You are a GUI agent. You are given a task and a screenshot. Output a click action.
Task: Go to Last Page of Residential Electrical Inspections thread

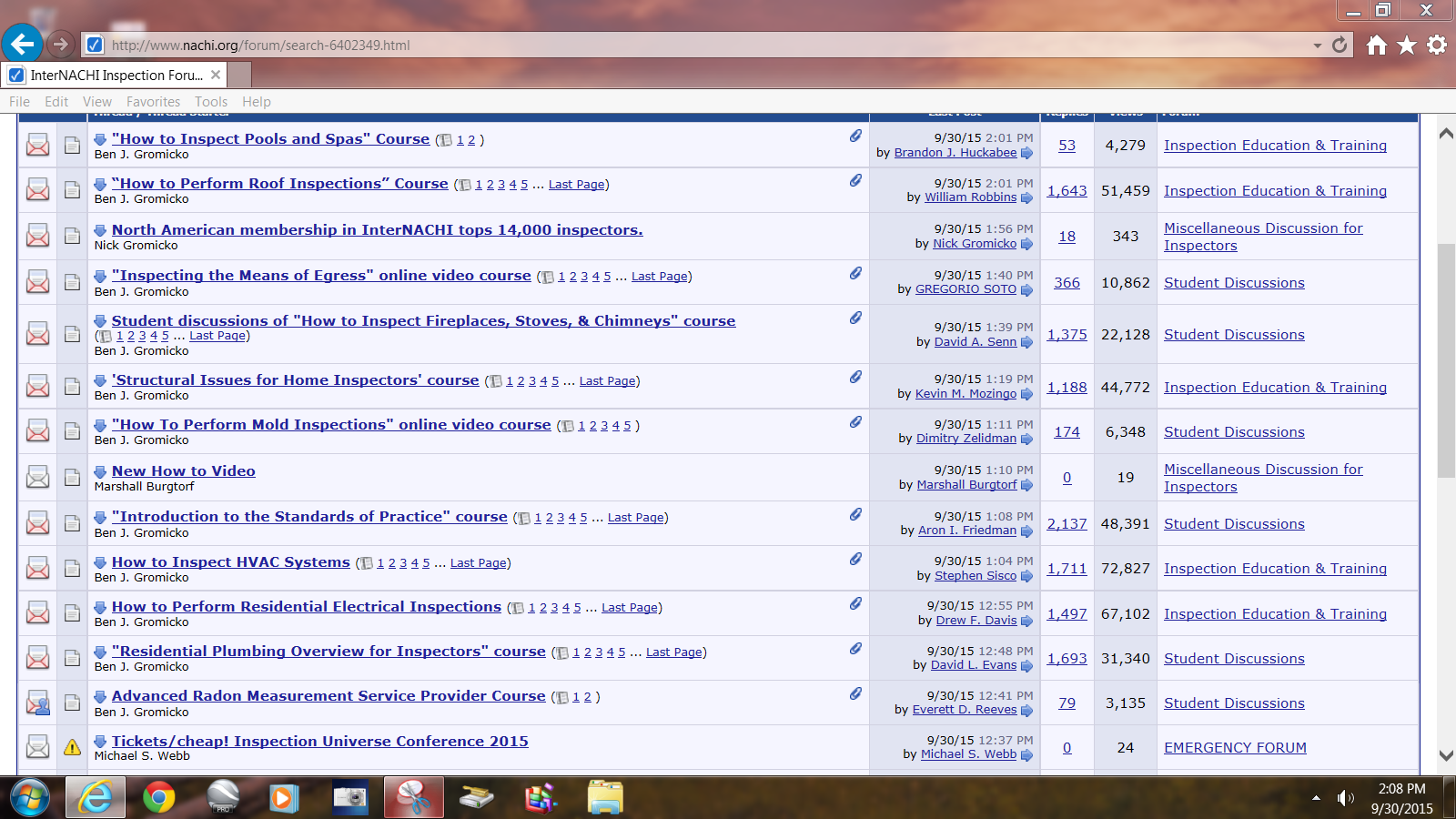629,608
